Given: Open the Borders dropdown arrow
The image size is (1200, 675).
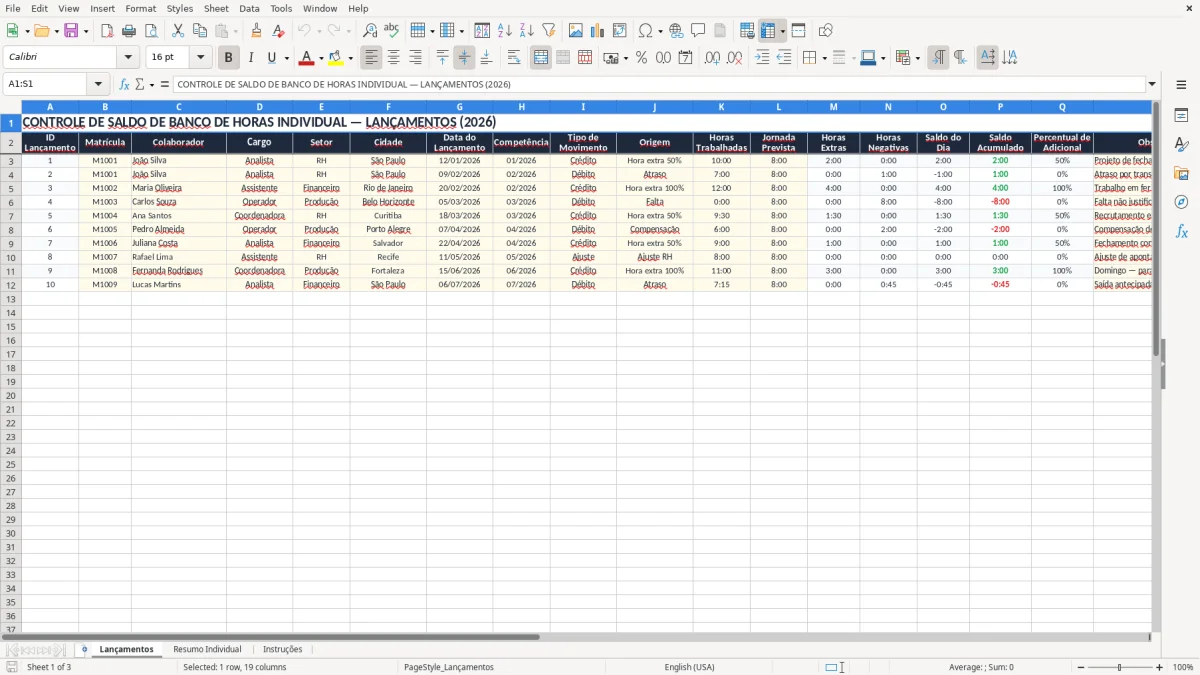Looking at the screenshot, I should coord(823,59).
